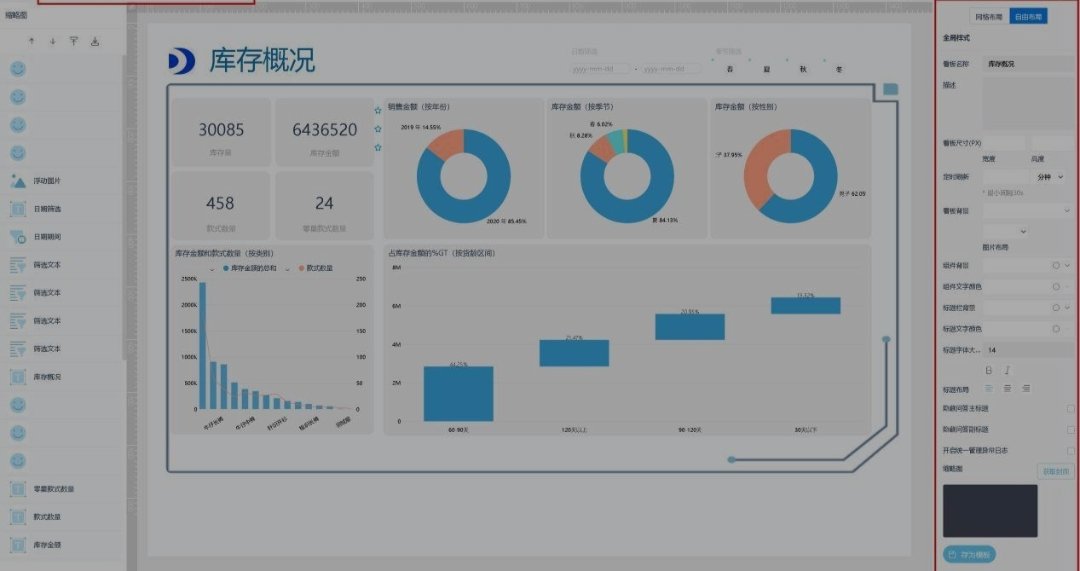Click the move layer up arrow icon
This screenshot has width=1080, height=571.
click(x=31, y=41)
